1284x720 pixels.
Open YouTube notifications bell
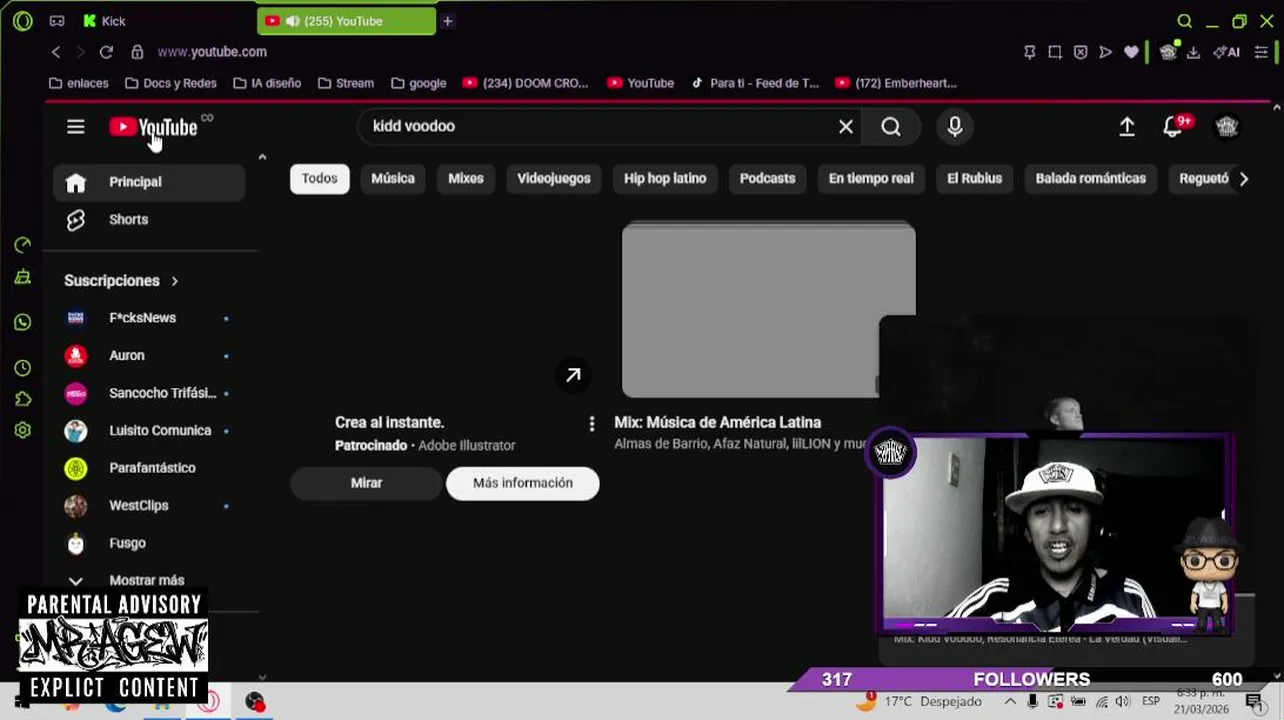(1174, 126)
